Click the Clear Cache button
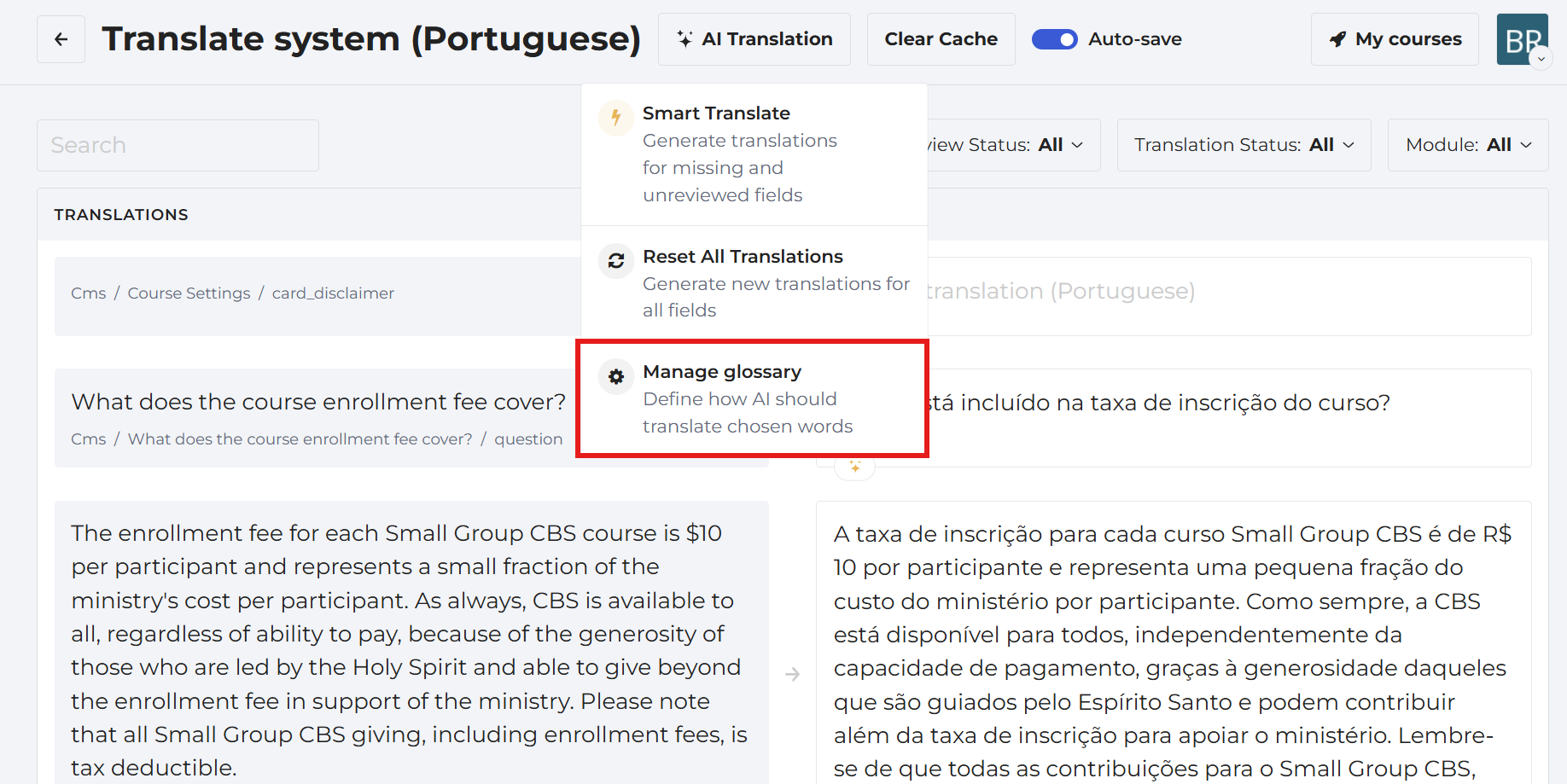 pos(941,39)
